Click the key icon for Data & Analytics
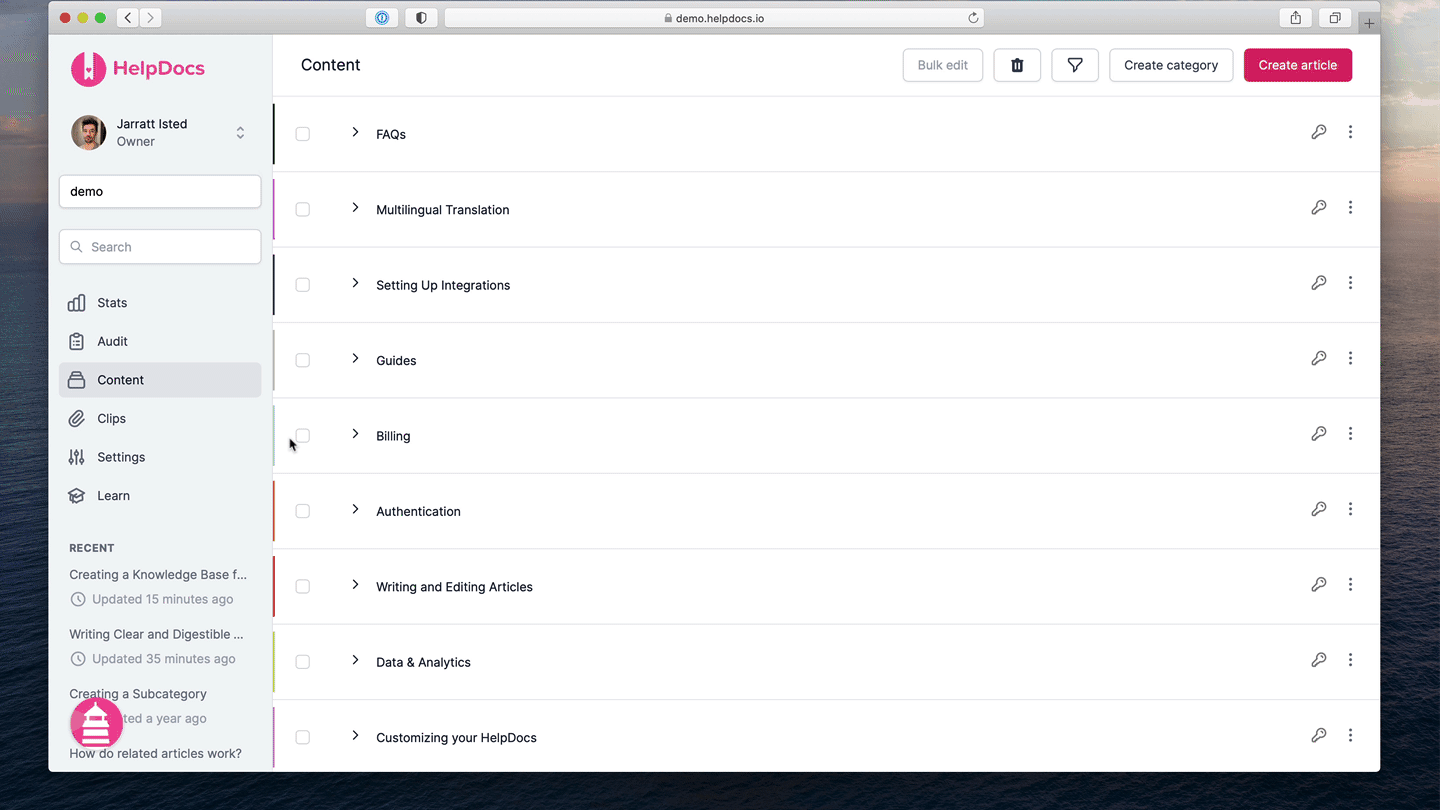The image size is (1440, 810). (1319, 660)
